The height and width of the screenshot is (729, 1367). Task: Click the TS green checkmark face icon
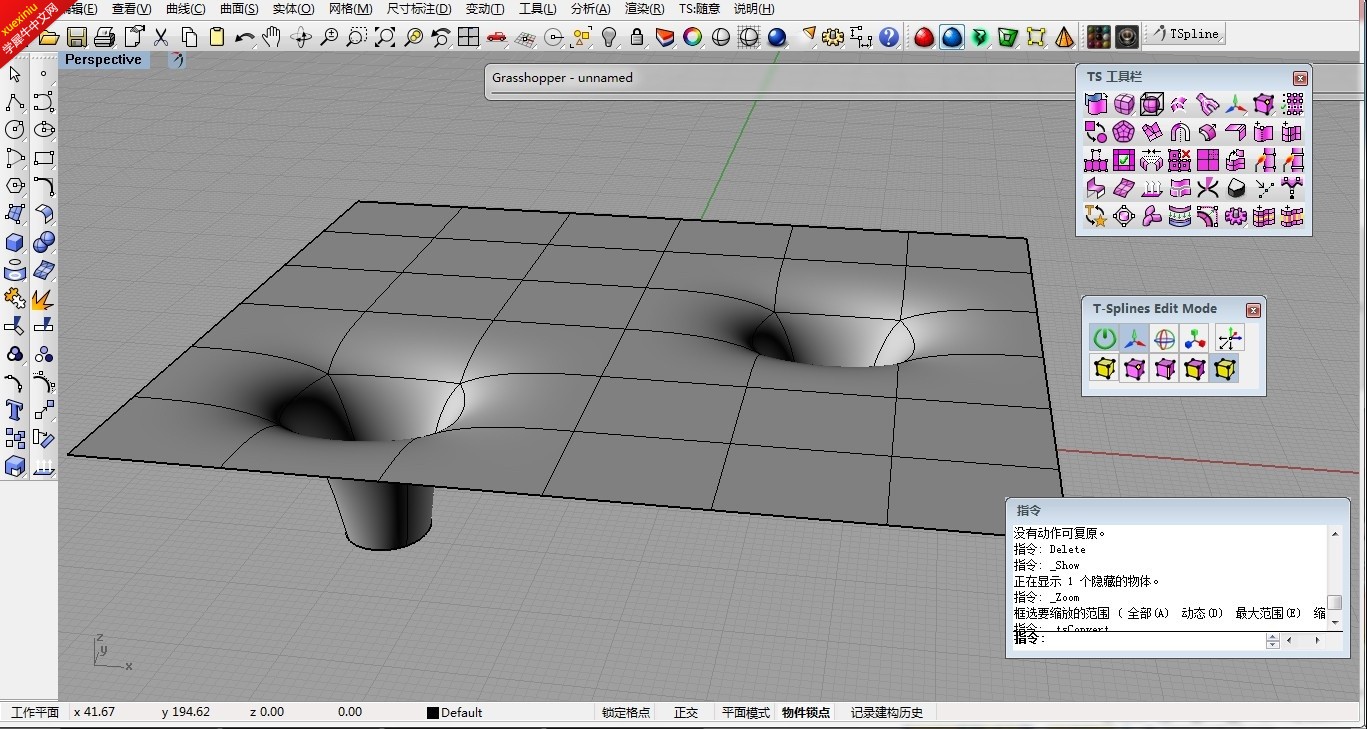tap(1125, 160)
